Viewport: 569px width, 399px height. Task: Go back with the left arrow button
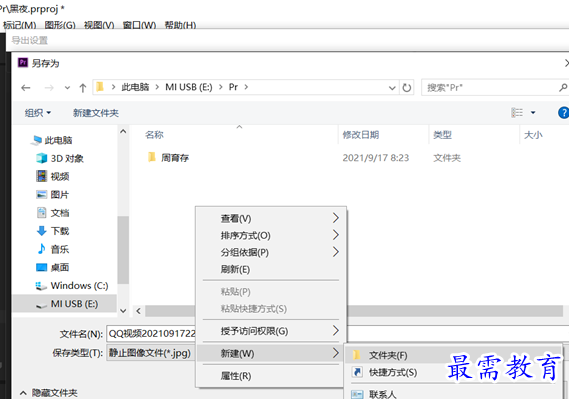[x=26, y=88]
